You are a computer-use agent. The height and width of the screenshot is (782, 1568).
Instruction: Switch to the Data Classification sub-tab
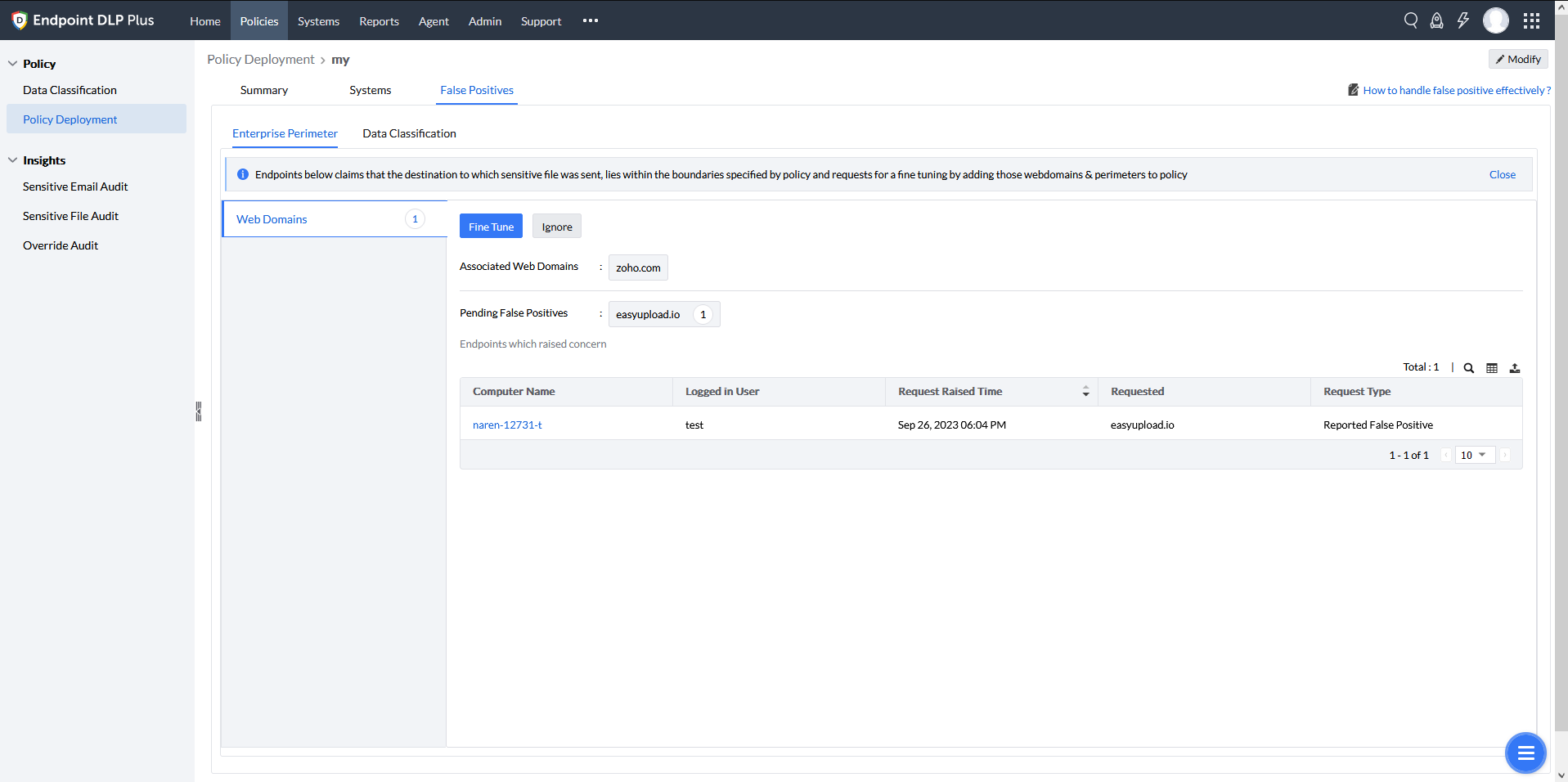[x=409, y=133]
